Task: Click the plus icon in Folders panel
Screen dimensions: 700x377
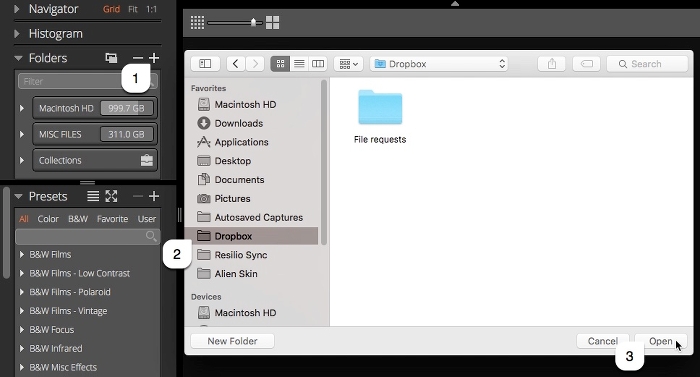Action: pyautogui.click(x=154, y=58)
